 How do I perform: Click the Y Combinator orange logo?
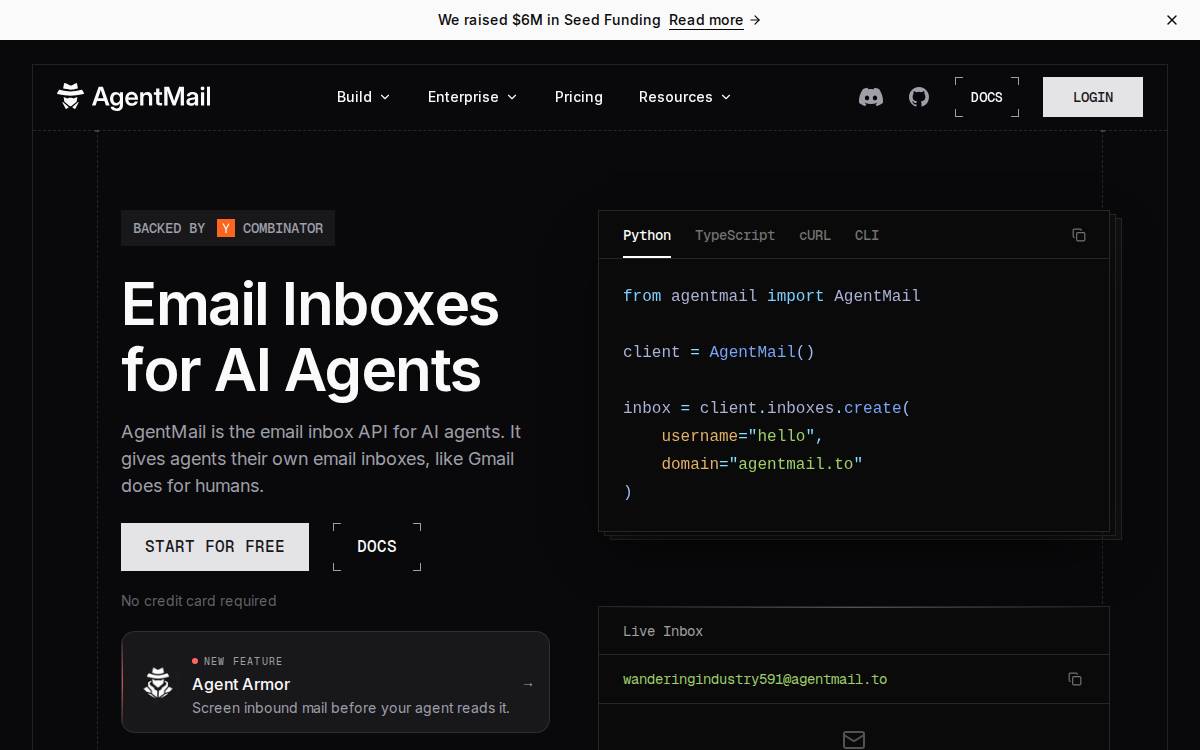click(x=226, y=228)
